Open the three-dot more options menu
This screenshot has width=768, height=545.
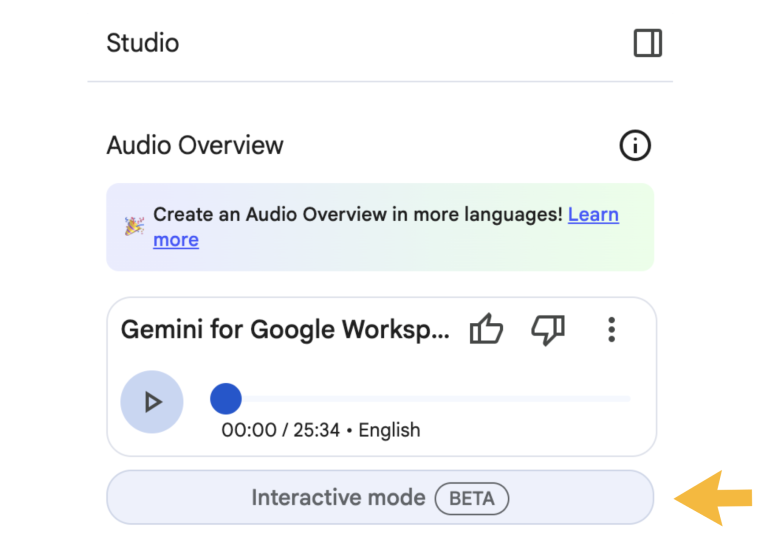tap(612, 329)
